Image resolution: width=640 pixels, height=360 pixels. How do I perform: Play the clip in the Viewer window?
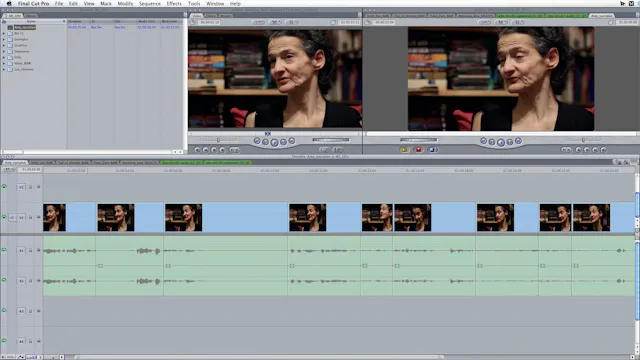tap(274, 142)
